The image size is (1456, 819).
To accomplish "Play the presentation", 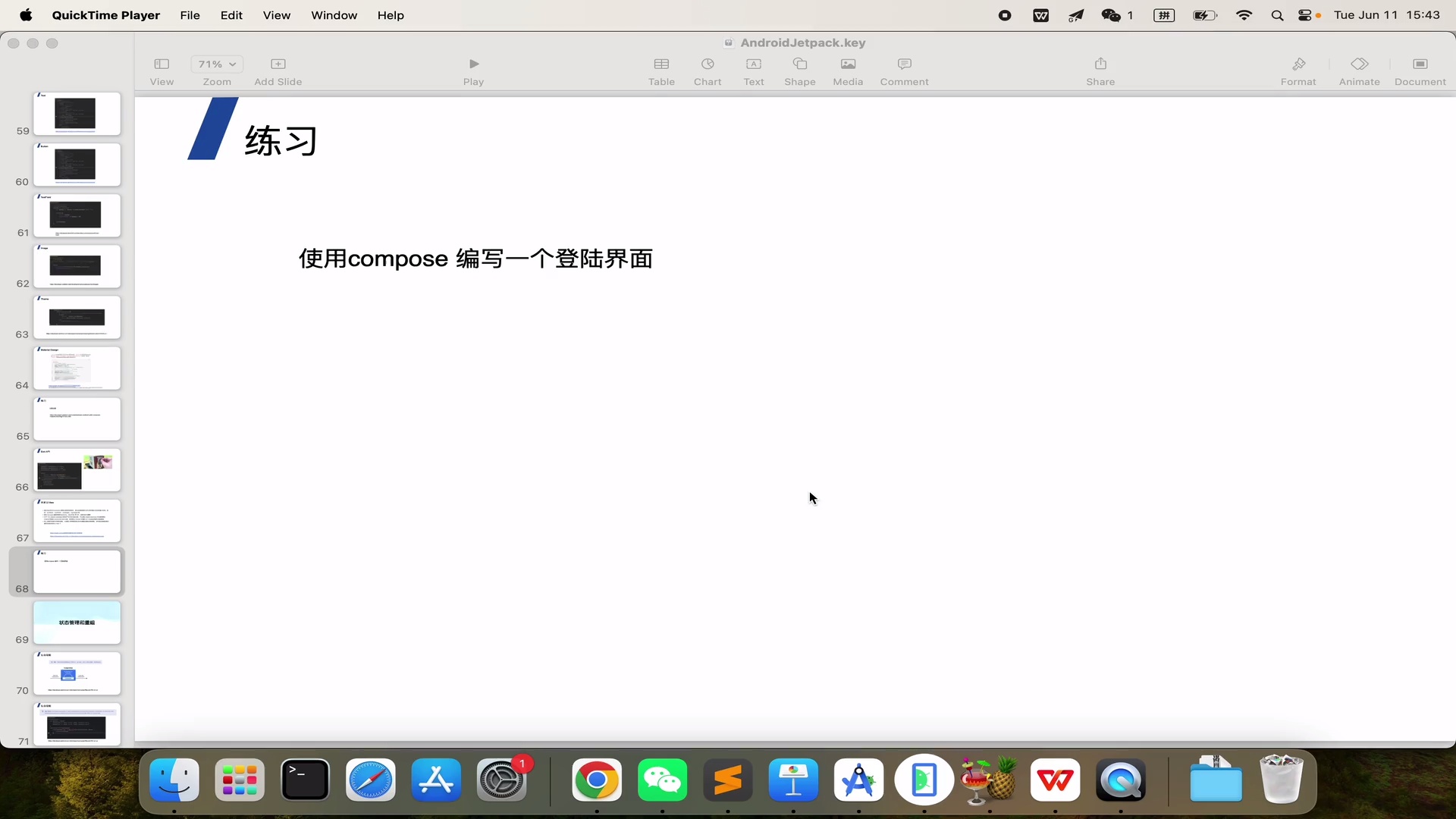I will click(473, 71).
